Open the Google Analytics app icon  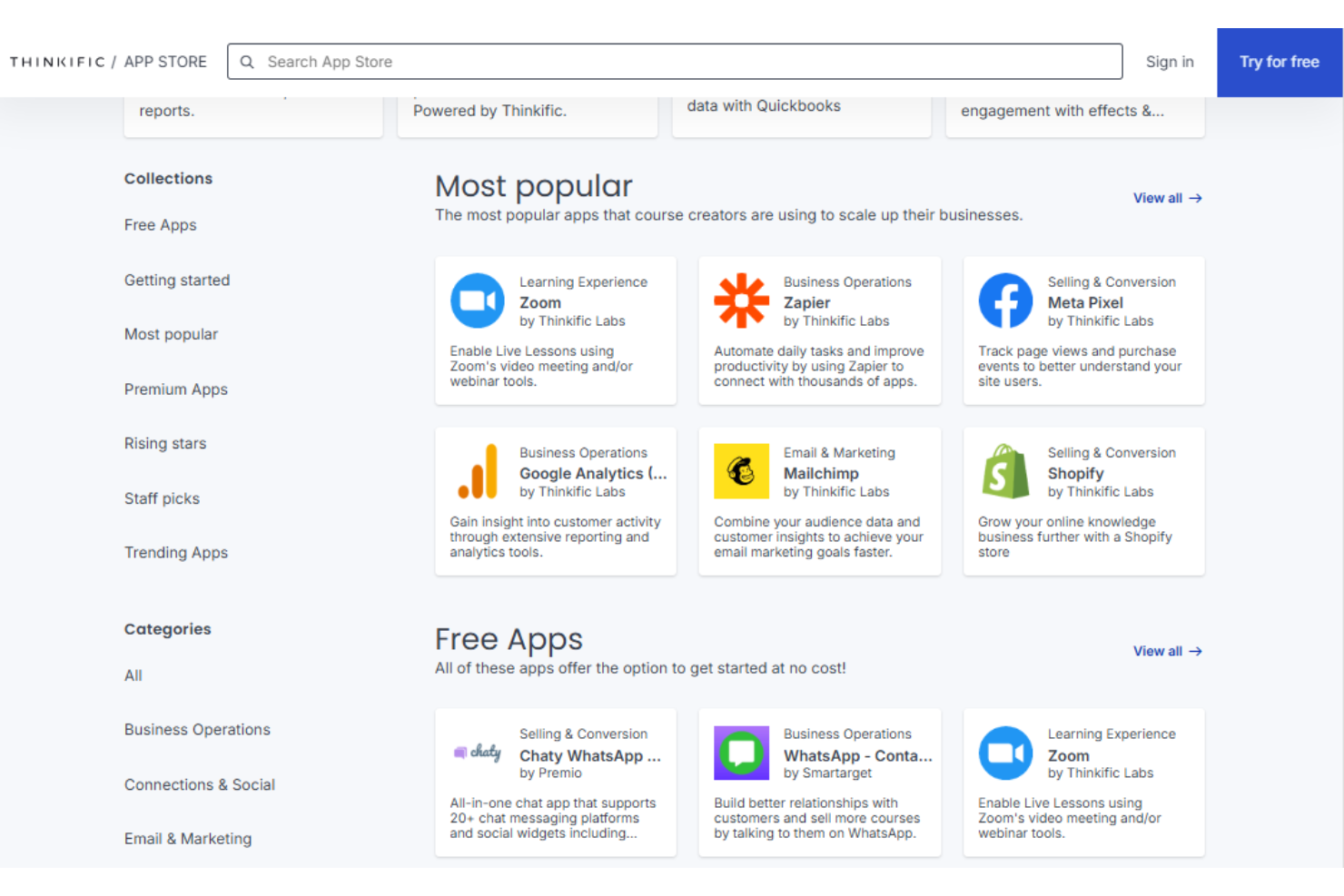click(477, 471)
